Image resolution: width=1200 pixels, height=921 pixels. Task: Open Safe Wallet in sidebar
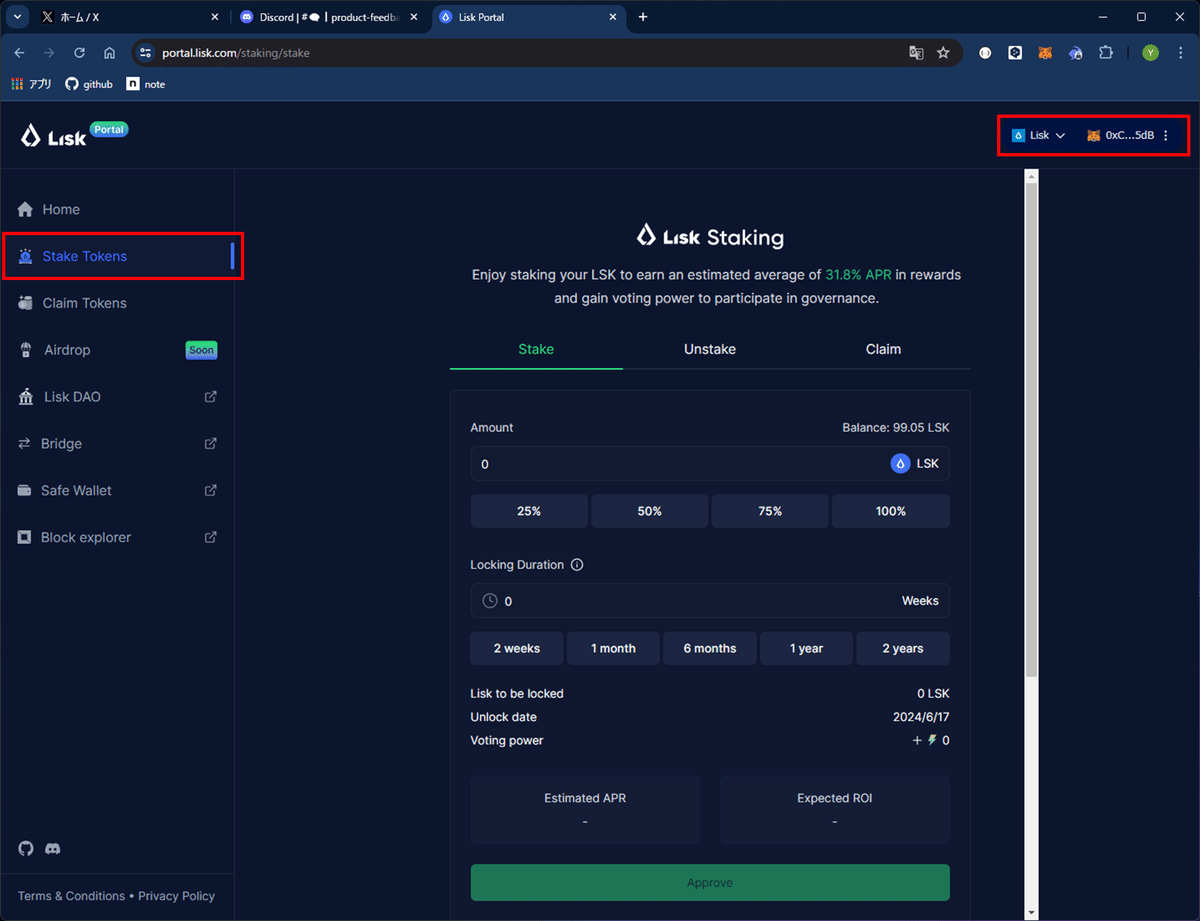117,490
